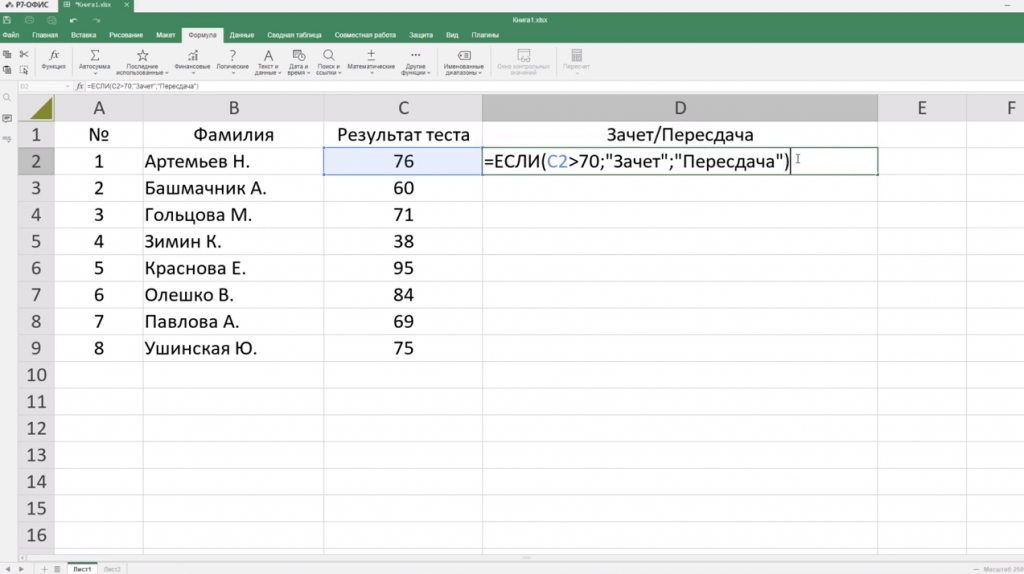Click the Cut scissors icon

[x=24, y=55]
